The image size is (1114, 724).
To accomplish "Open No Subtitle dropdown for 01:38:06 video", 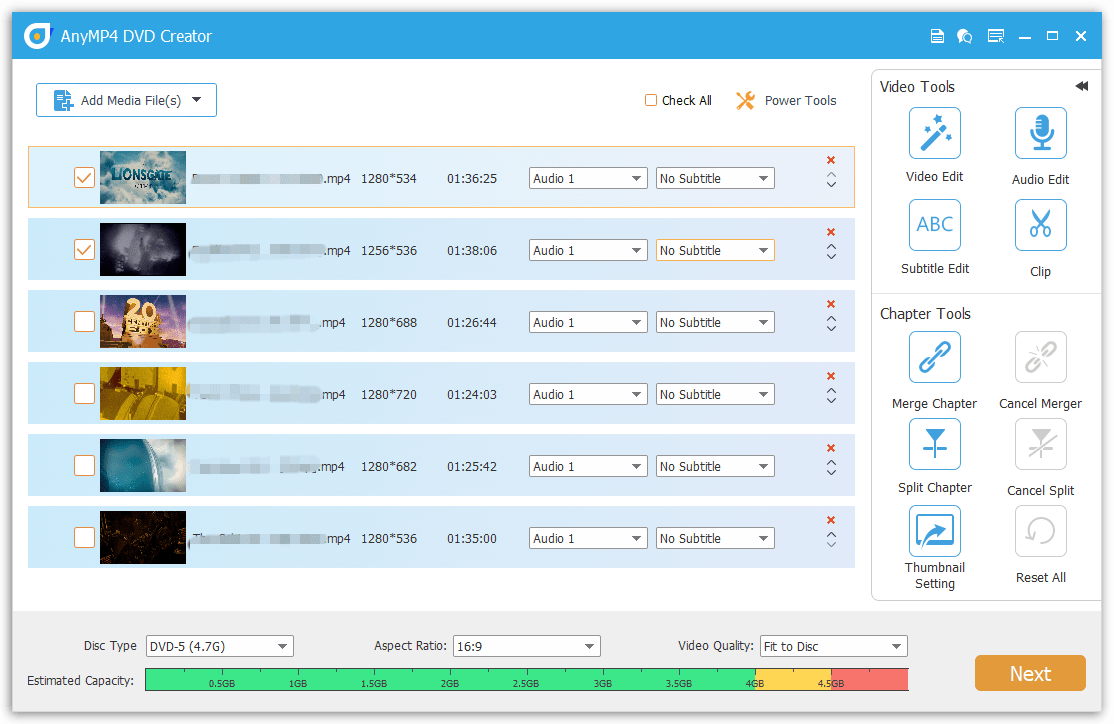I will coord(715,250).
